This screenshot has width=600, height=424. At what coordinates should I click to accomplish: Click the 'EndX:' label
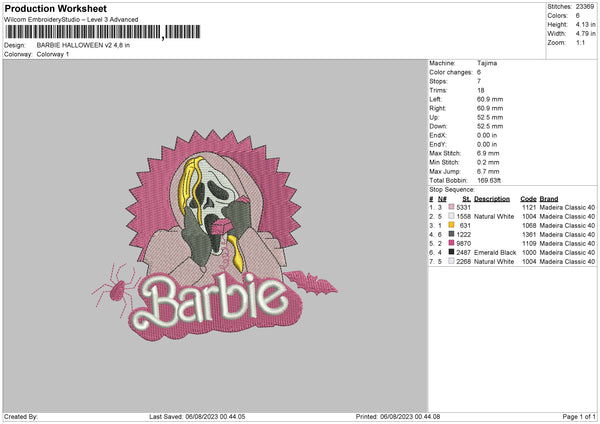click(438, 135)
